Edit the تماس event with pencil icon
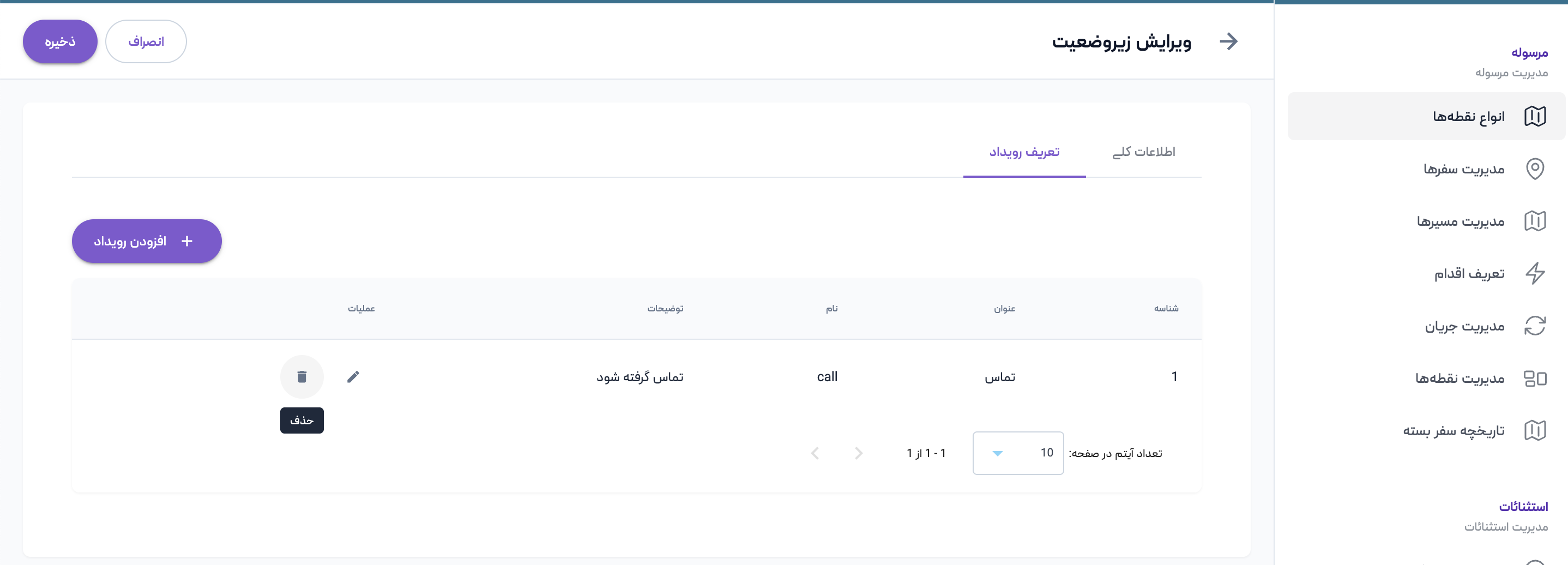 353,377
